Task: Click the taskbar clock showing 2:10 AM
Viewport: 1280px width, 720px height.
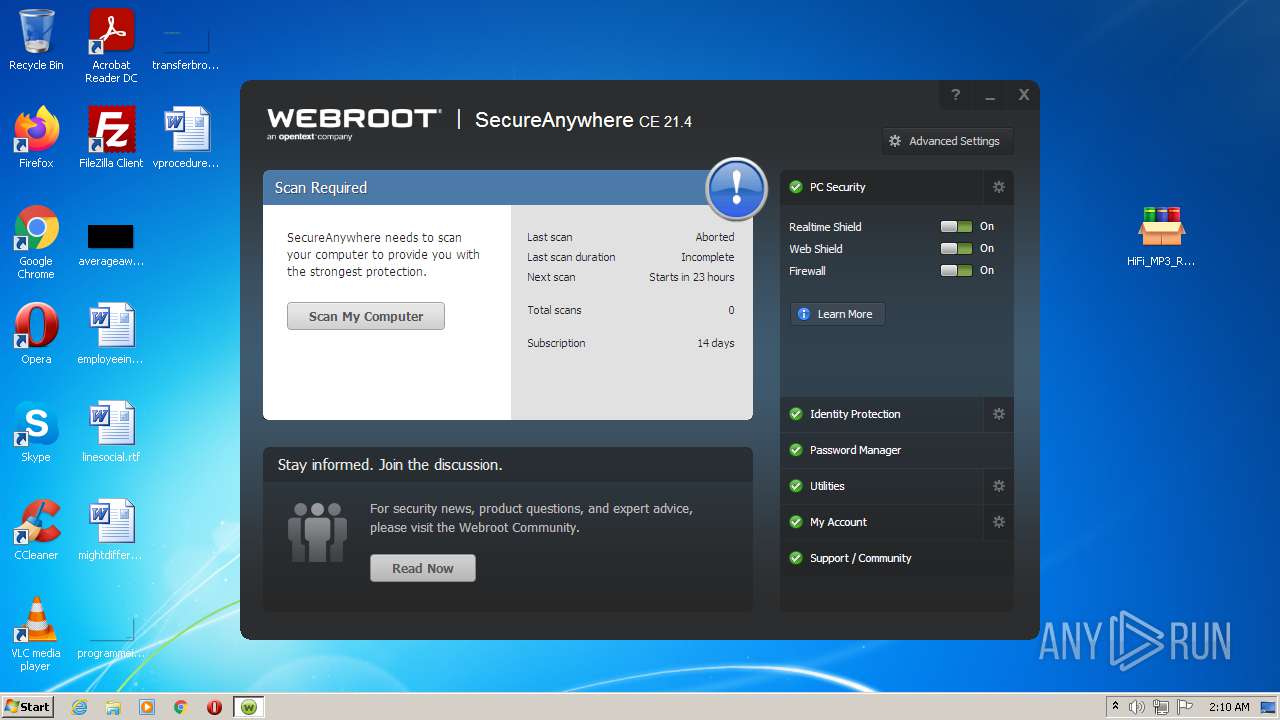Action: click(x=1229, y=707)
